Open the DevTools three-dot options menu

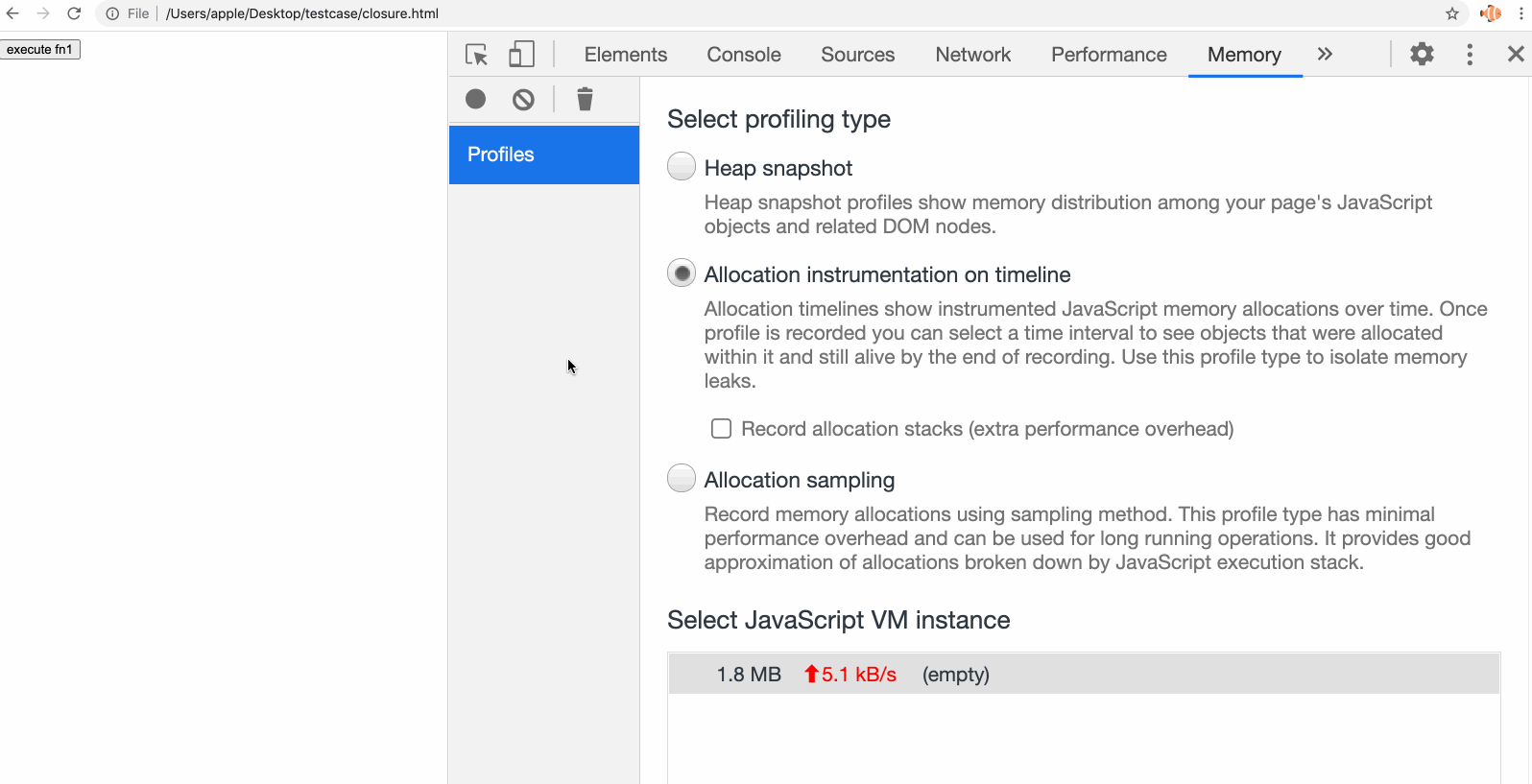[x=1470, y=55]
